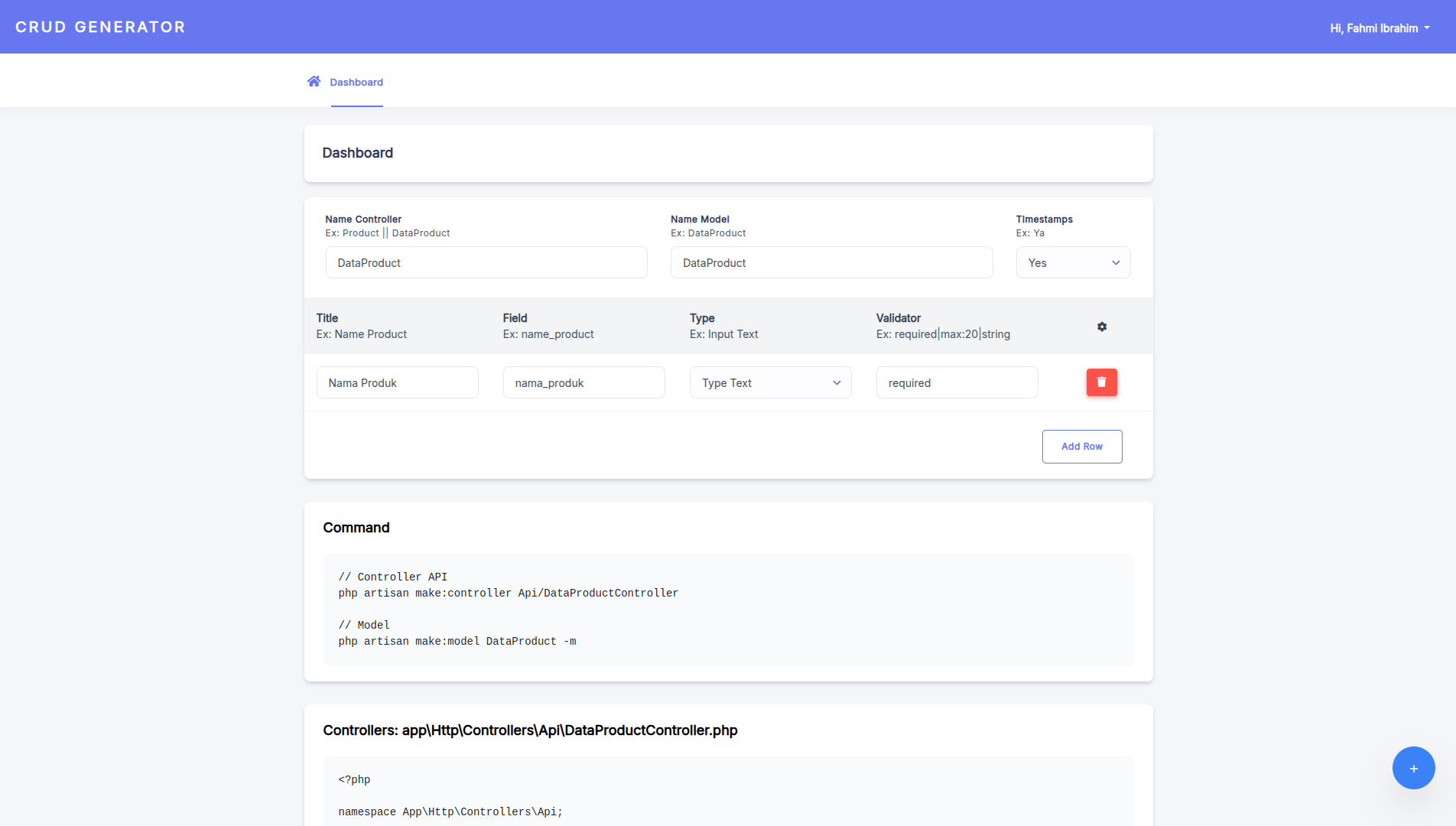Expand the Type Text dropdown
This screenshot has width=1456, height=826.
pyautogui.click(x=770, y=383)
